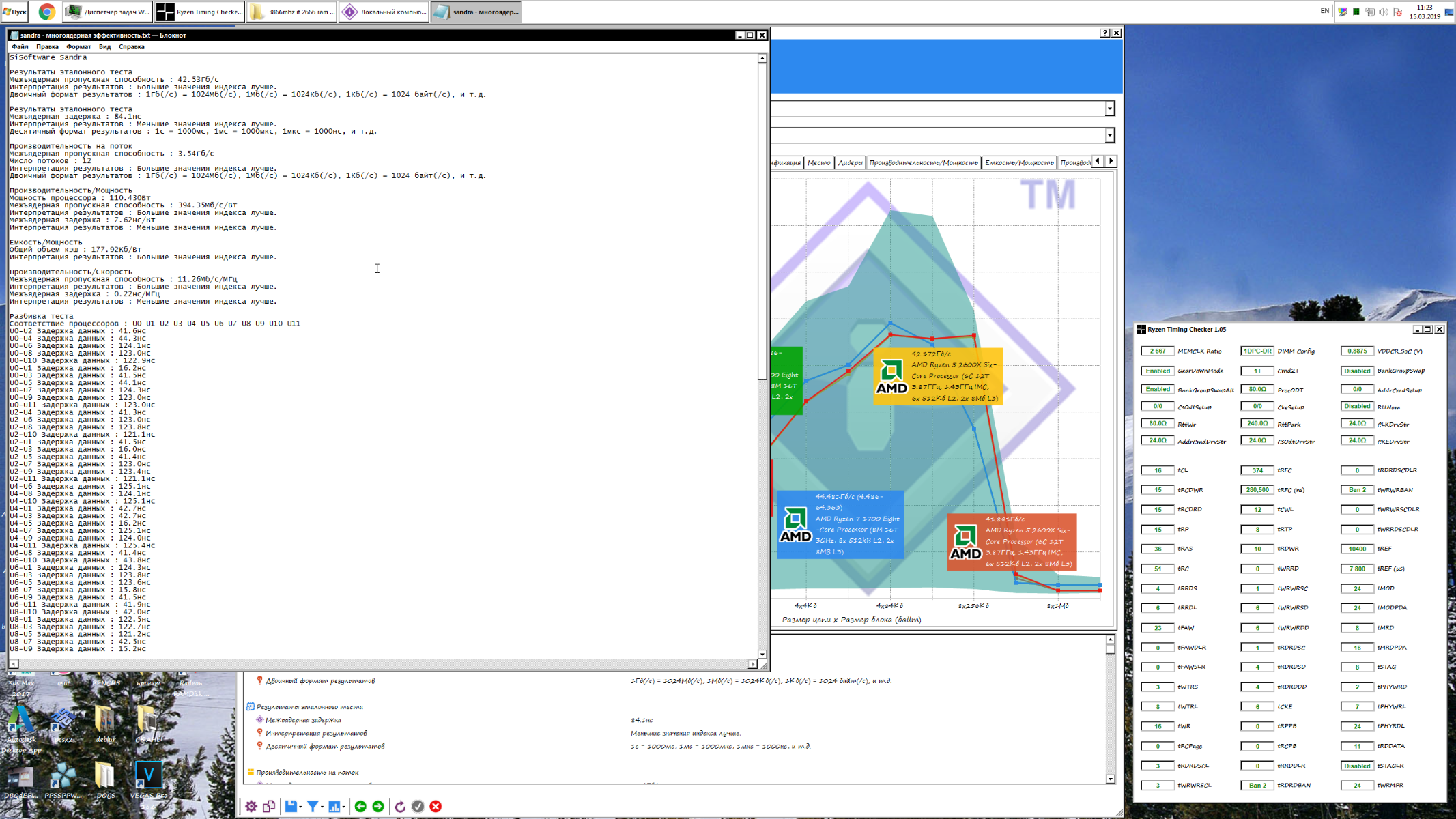Expand the save icon dropdown arrow

(301, 807)
